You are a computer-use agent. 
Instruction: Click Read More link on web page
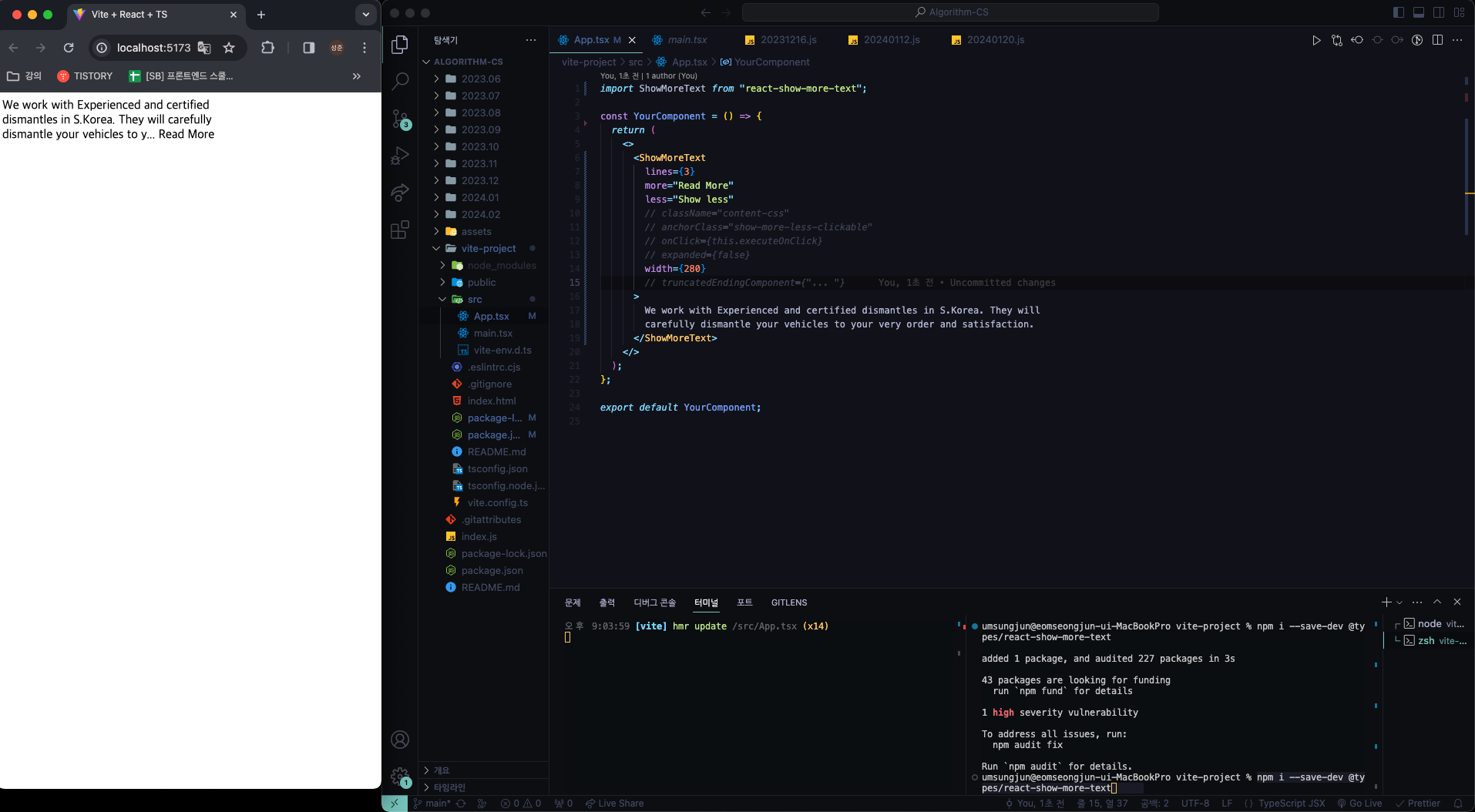point(186,134)
